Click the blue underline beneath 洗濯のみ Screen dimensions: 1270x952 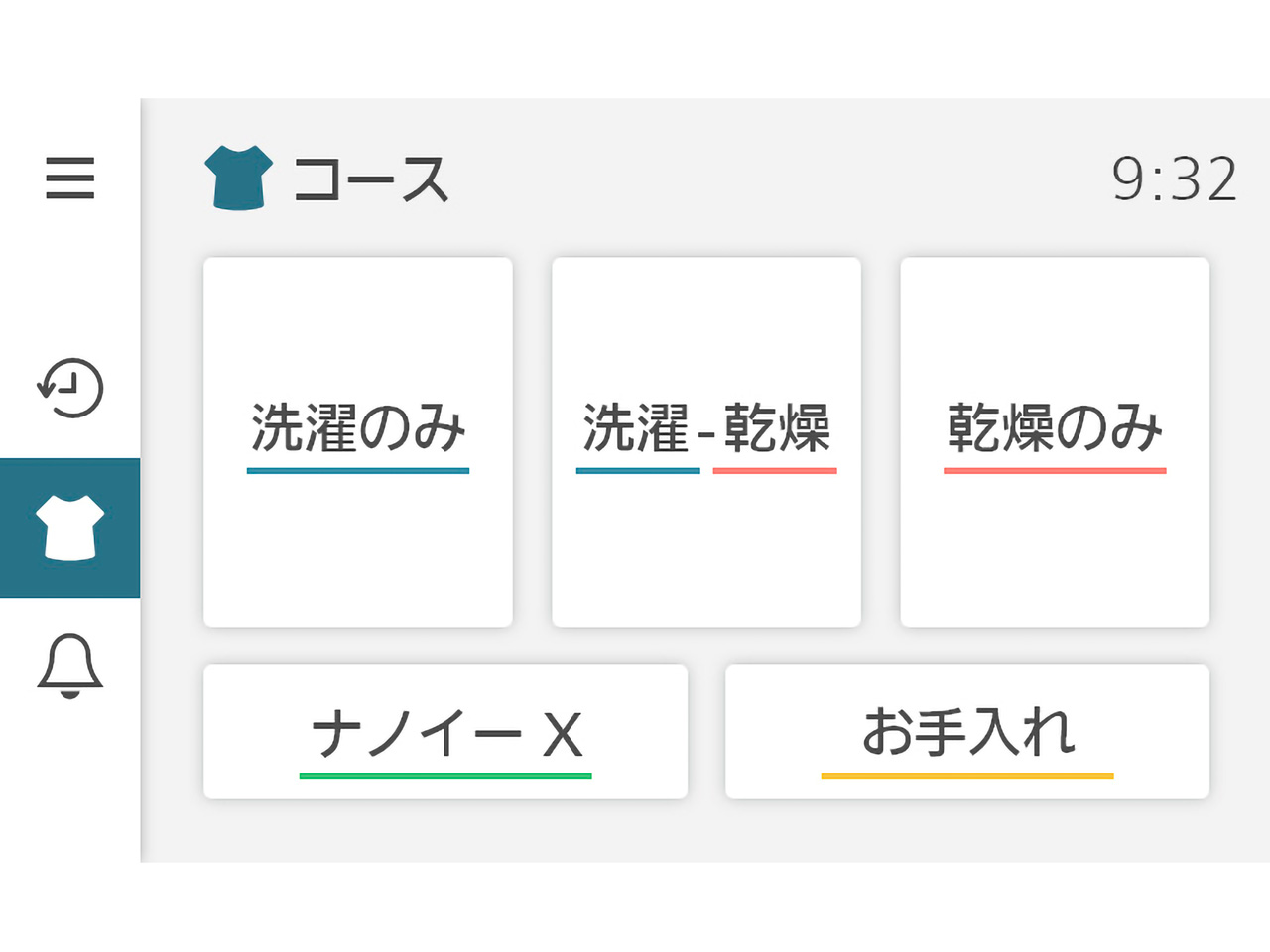[x=358, y=471]
